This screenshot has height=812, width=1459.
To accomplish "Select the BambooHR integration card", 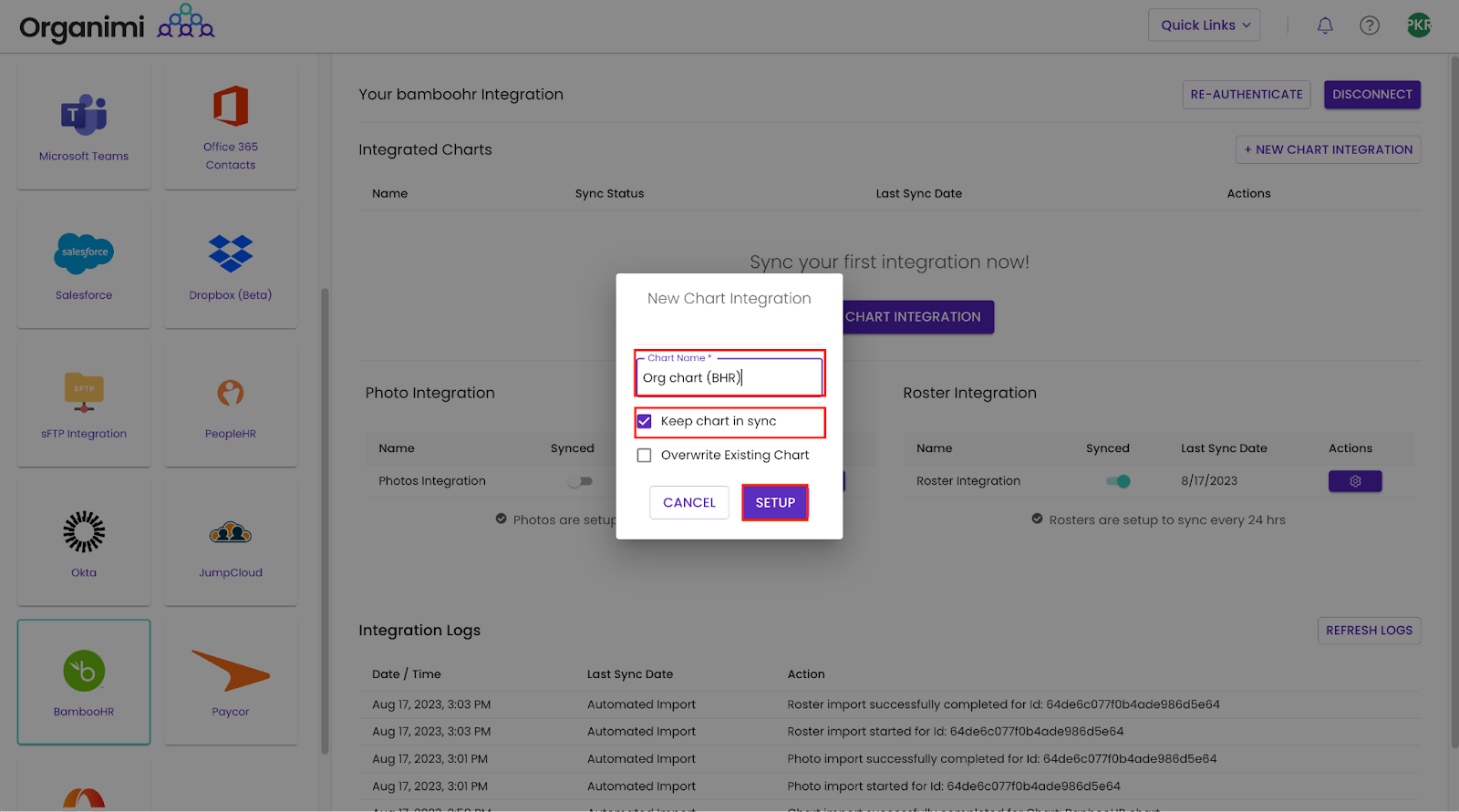I will pyautogui.click(x=84, y=682).
